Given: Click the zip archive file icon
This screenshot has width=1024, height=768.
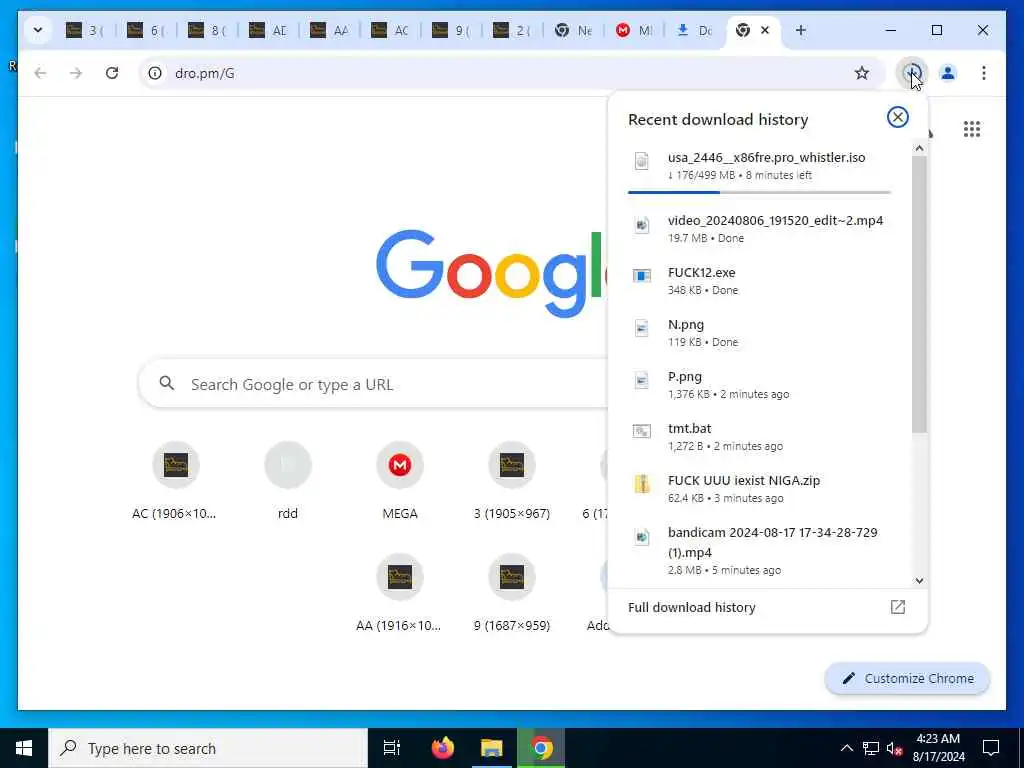Looking at the screenshot, I should 642,483.
